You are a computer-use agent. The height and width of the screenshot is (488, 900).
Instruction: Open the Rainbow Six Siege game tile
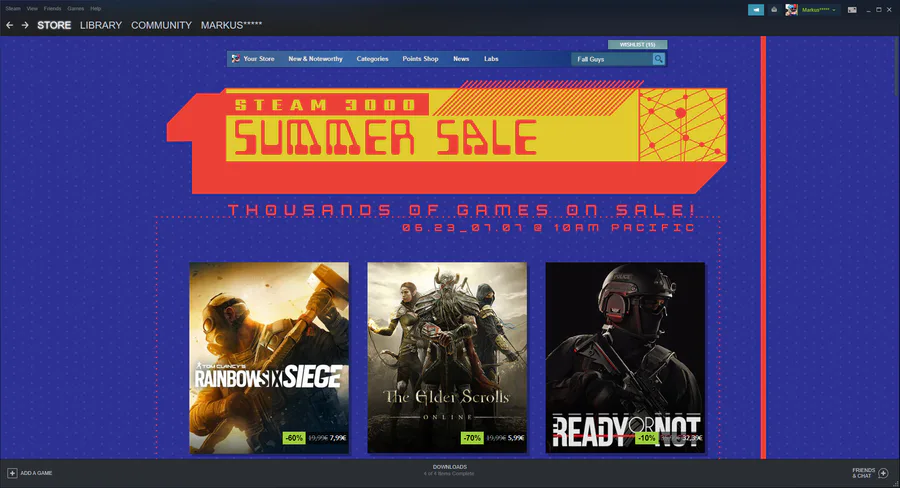click(269, 358)
